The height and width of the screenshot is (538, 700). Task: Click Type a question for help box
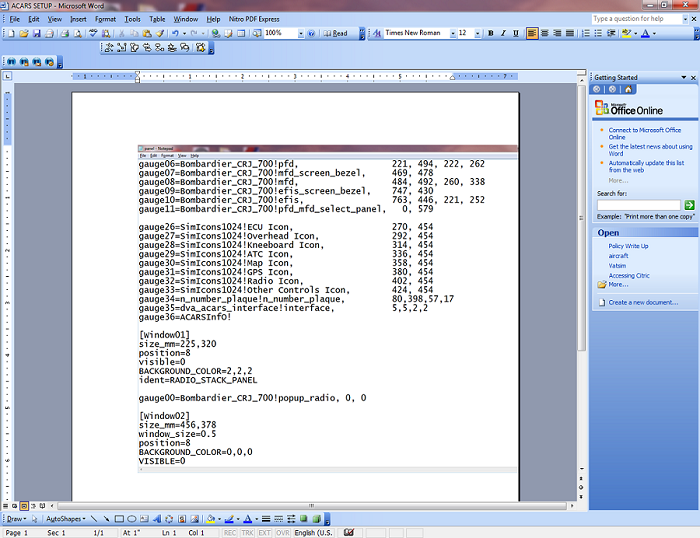(637, 19)
